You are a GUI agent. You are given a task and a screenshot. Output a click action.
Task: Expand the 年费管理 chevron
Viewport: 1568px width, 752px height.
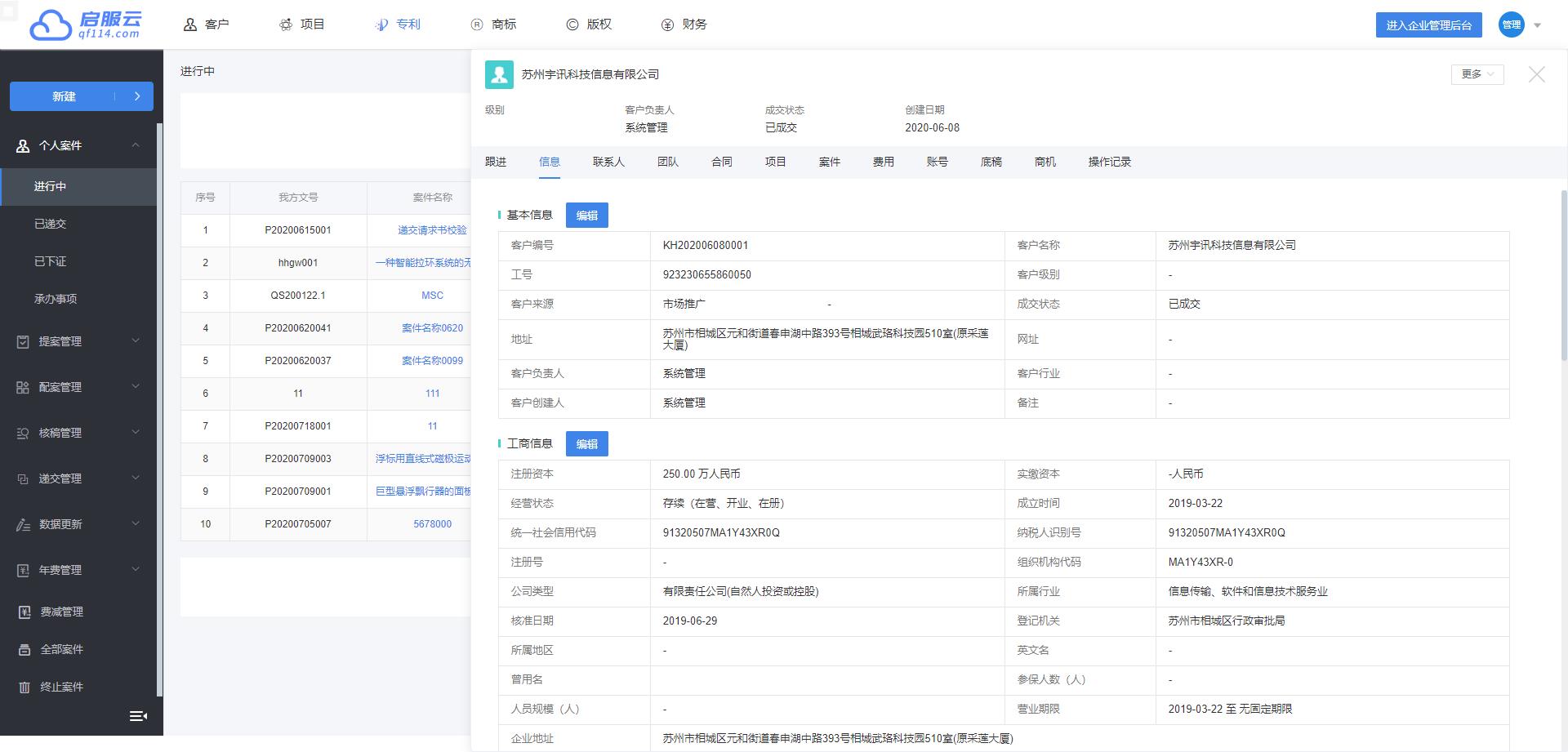(136, 569)
